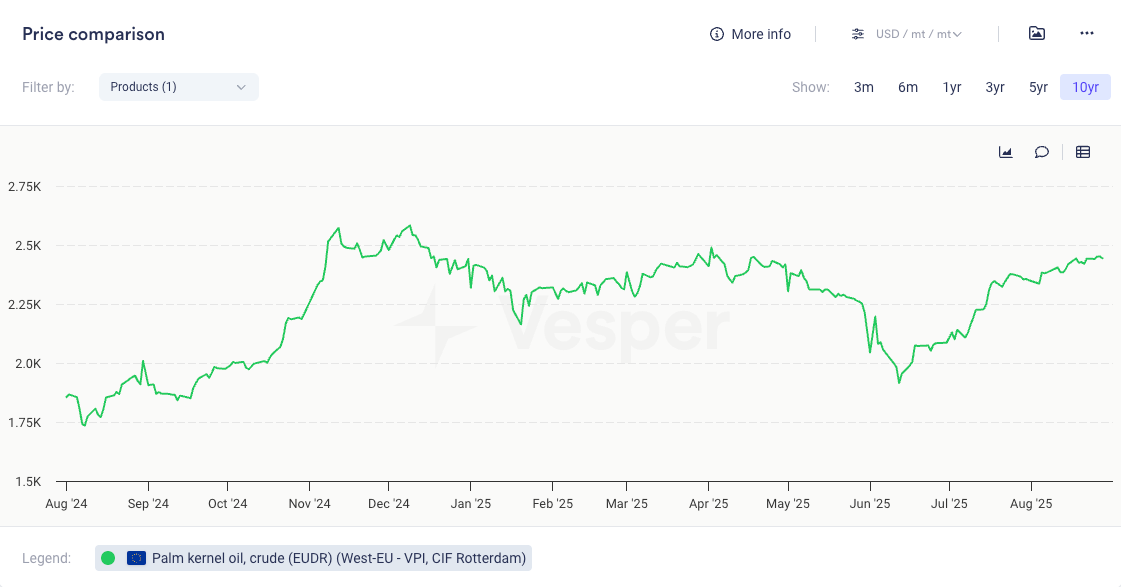Viewport: 1121px width, 587px height.
Task: Click the EU flag legend icon
Action: 137,558
